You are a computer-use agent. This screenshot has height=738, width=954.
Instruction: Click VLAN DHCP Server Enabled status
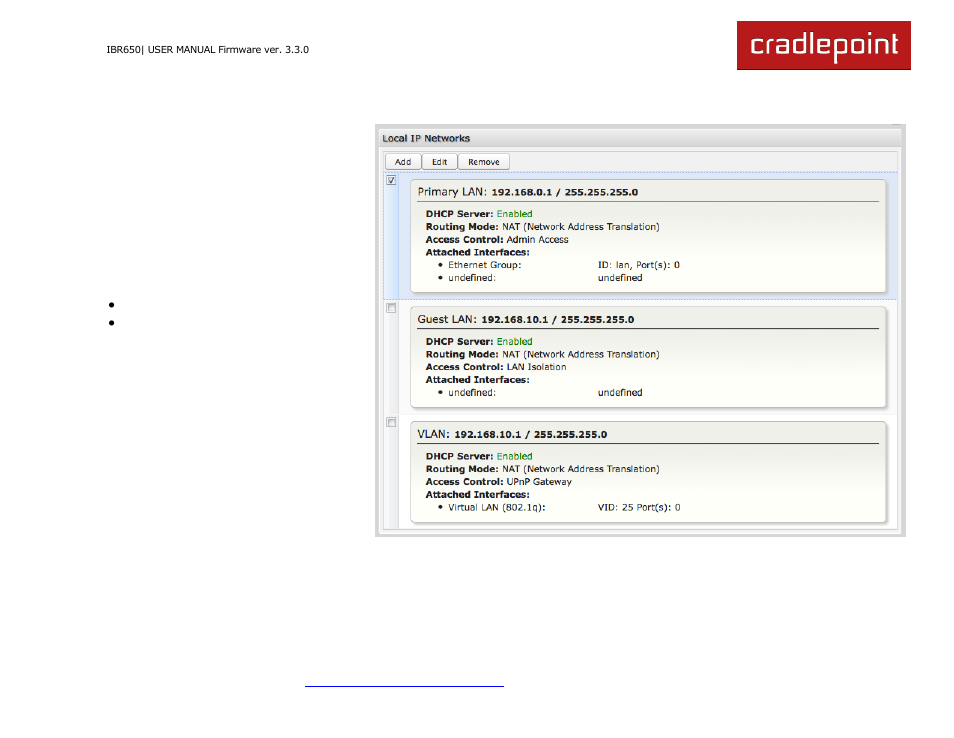[x=479, y=456]
